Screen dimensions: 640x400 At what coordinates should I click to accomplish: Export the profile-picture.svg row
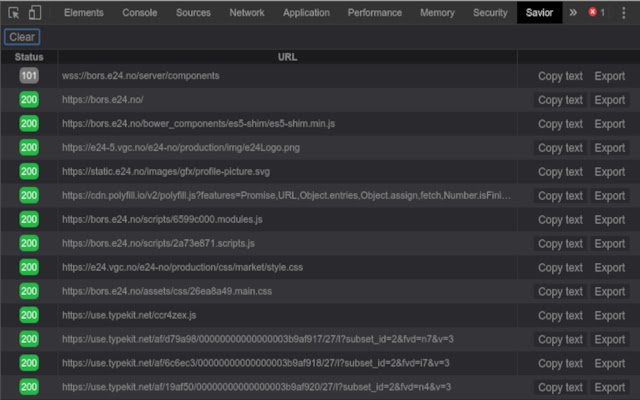609,172
